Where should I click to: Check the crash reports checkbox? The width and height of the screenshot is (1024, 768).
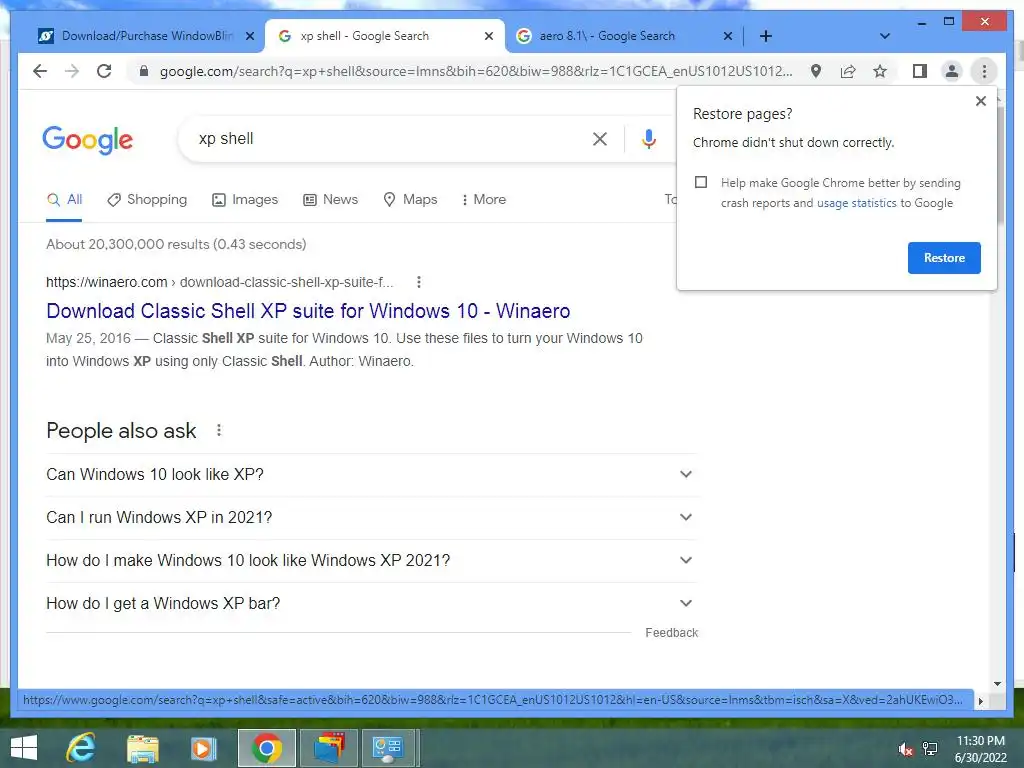pos(701,182)
